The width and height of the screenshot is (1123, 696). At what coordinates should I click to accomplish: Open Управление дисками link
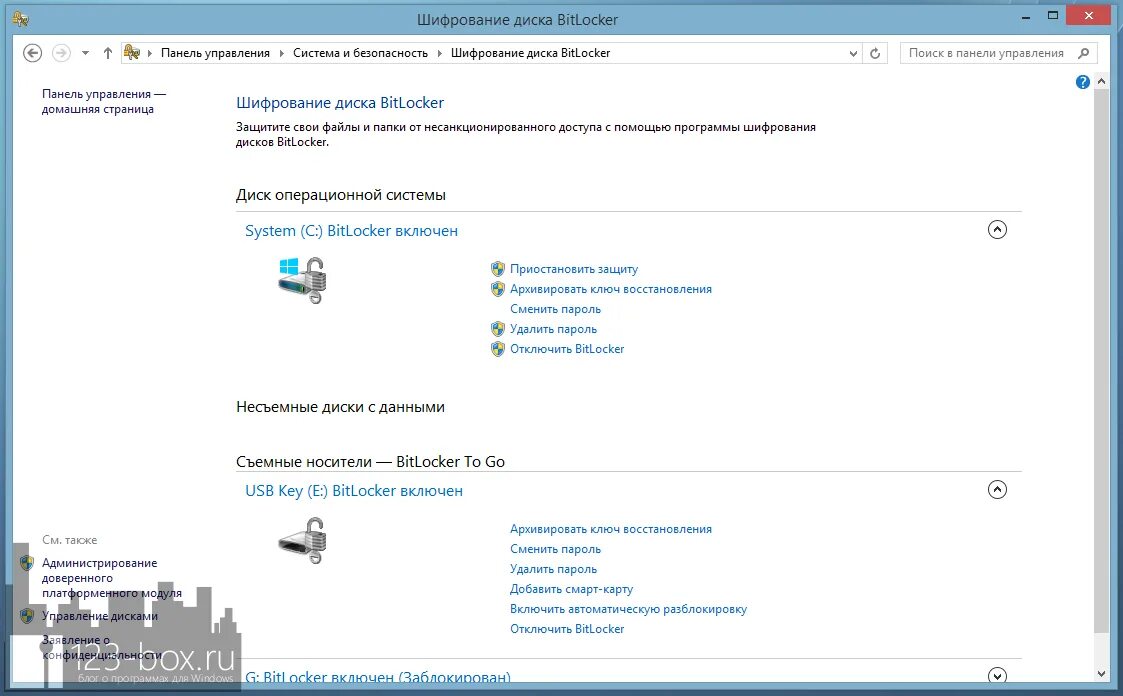point(100,616)
